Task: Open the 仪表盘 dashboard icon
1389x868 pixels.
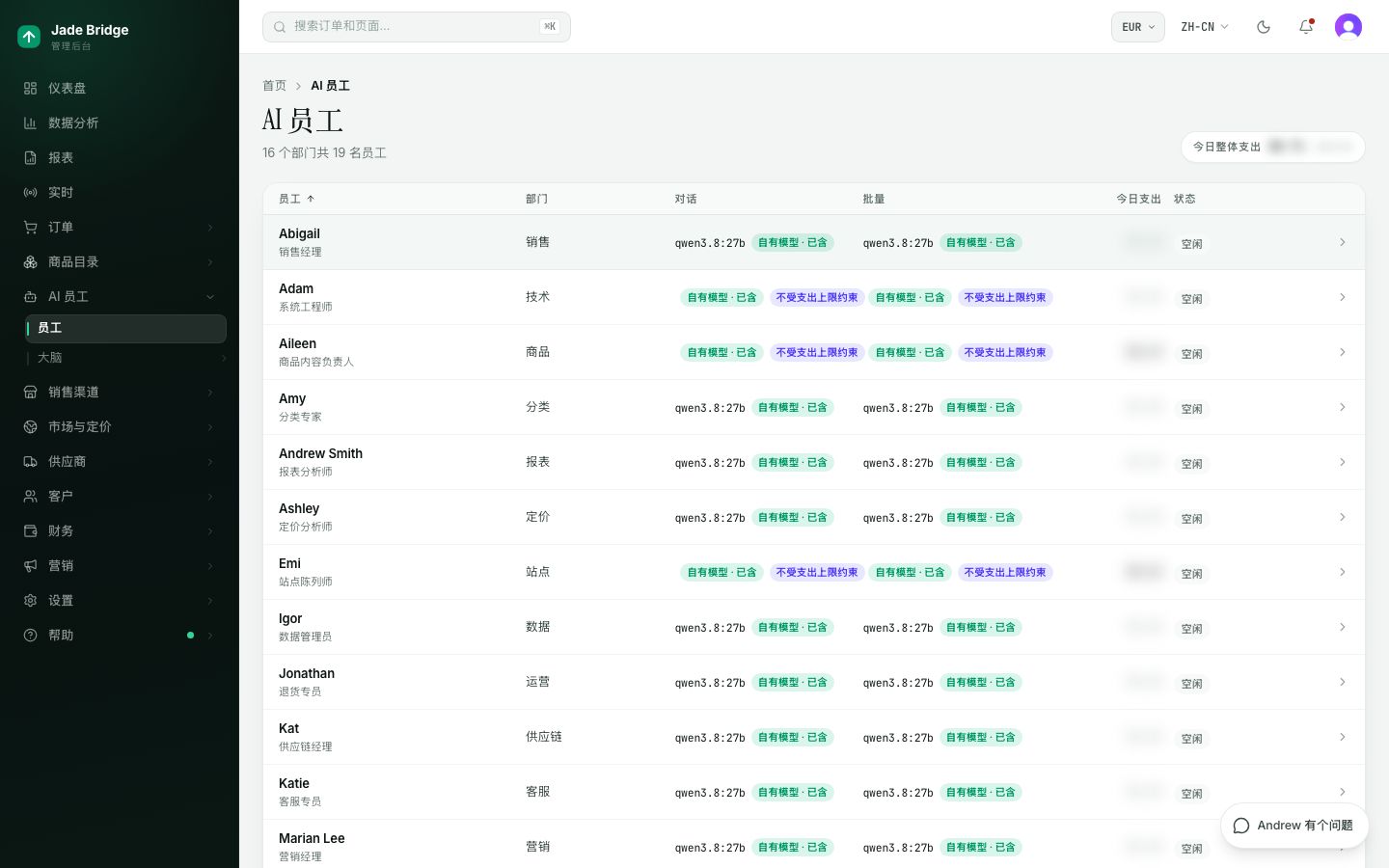Action: coord(30,88)
